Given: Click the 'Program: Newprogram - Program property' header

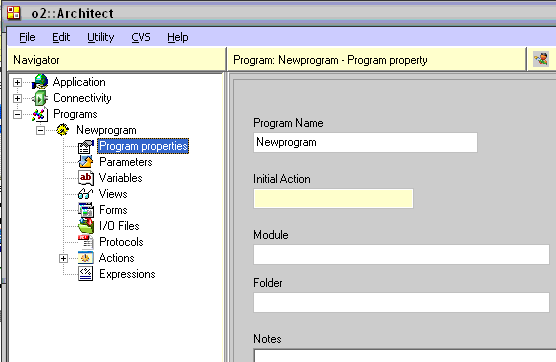Looking at the screenshot, I should 377,60.
